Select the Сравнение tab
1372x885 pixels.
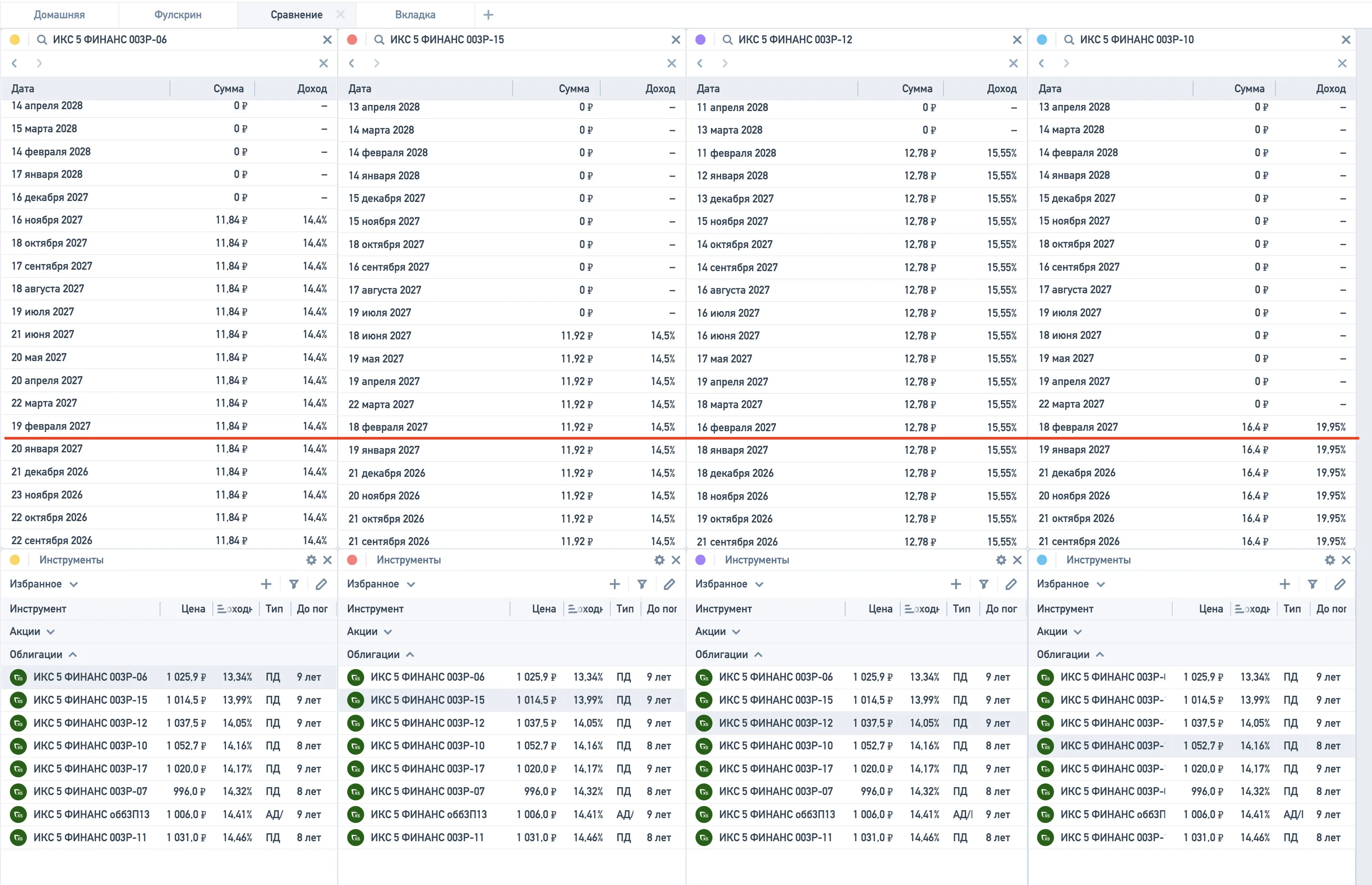coord(297,15)
